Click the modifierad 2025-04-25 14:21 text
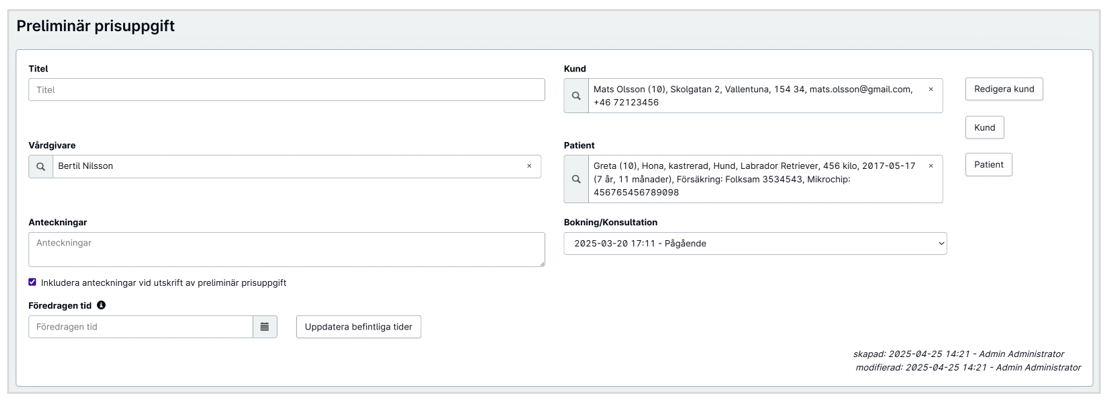Screen dimensions: 1109x405 968,368
